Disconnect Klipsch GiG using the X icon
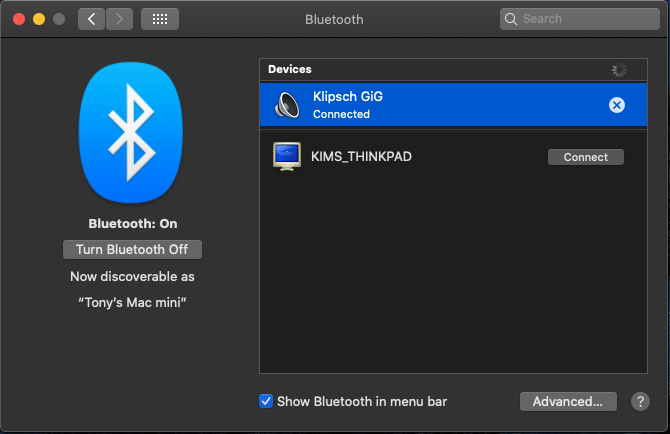This screenshot has height=434, width=670. click(617, 105)
